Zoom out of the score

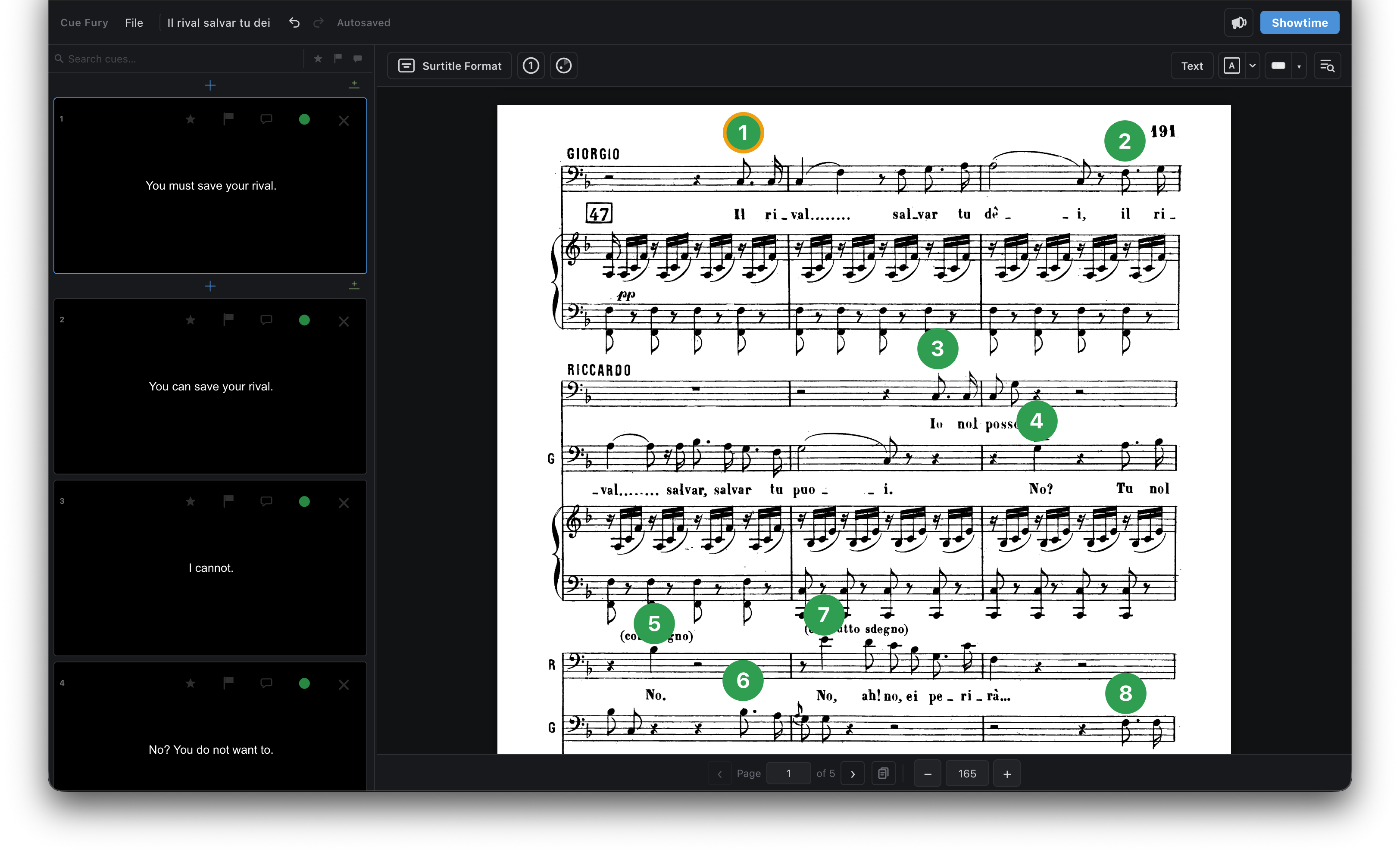tap(928, 774)
